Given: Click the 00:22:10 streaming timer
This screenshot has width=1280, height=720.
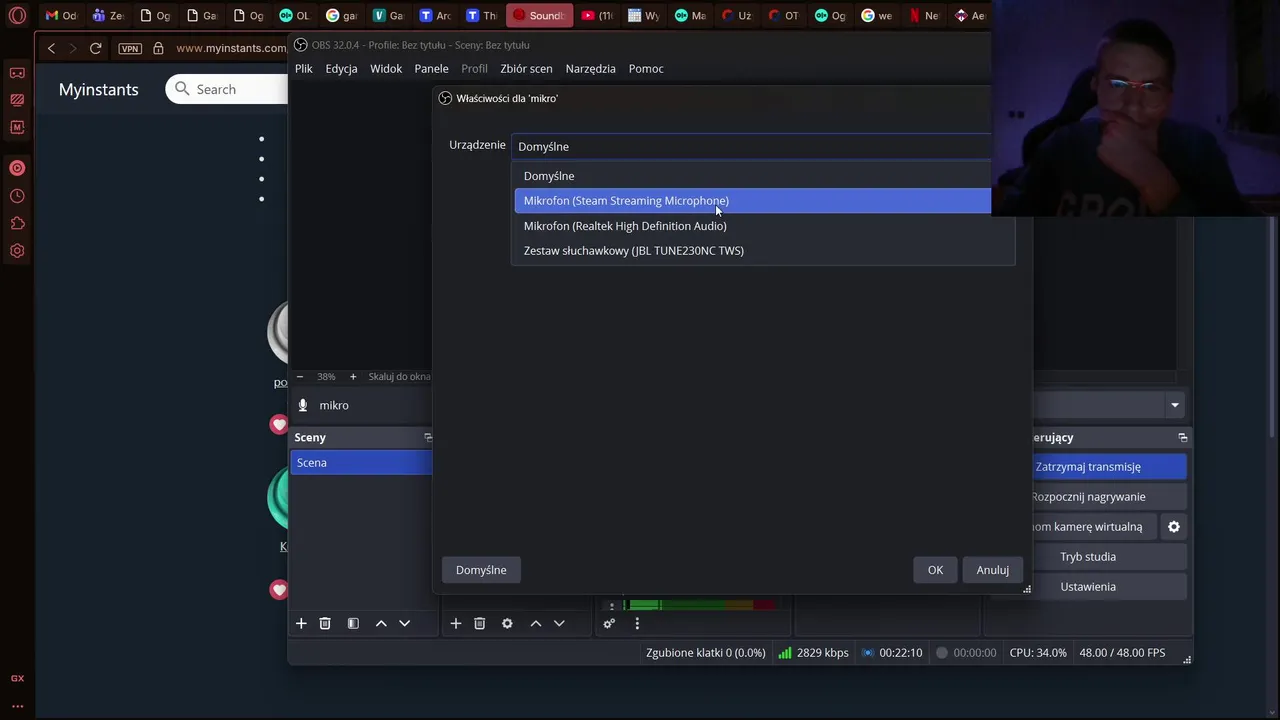Looking at the screenshot, I should pyautogui.click(x=892, y=653).
